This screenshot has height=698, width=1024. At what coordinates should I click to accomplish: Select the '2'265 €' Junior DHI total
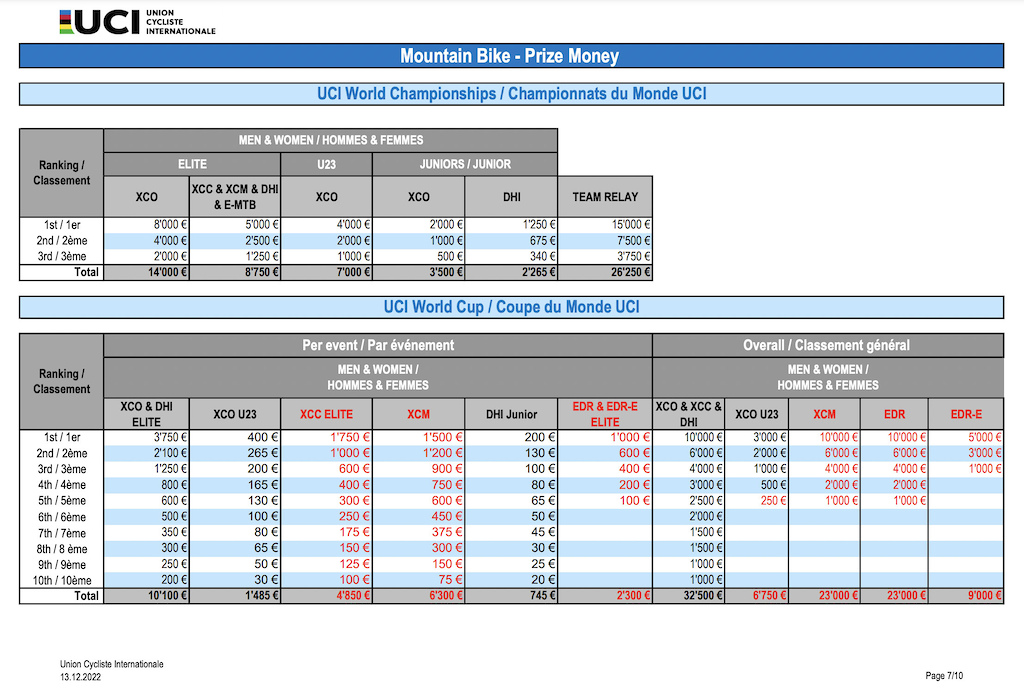click(511, 272)
